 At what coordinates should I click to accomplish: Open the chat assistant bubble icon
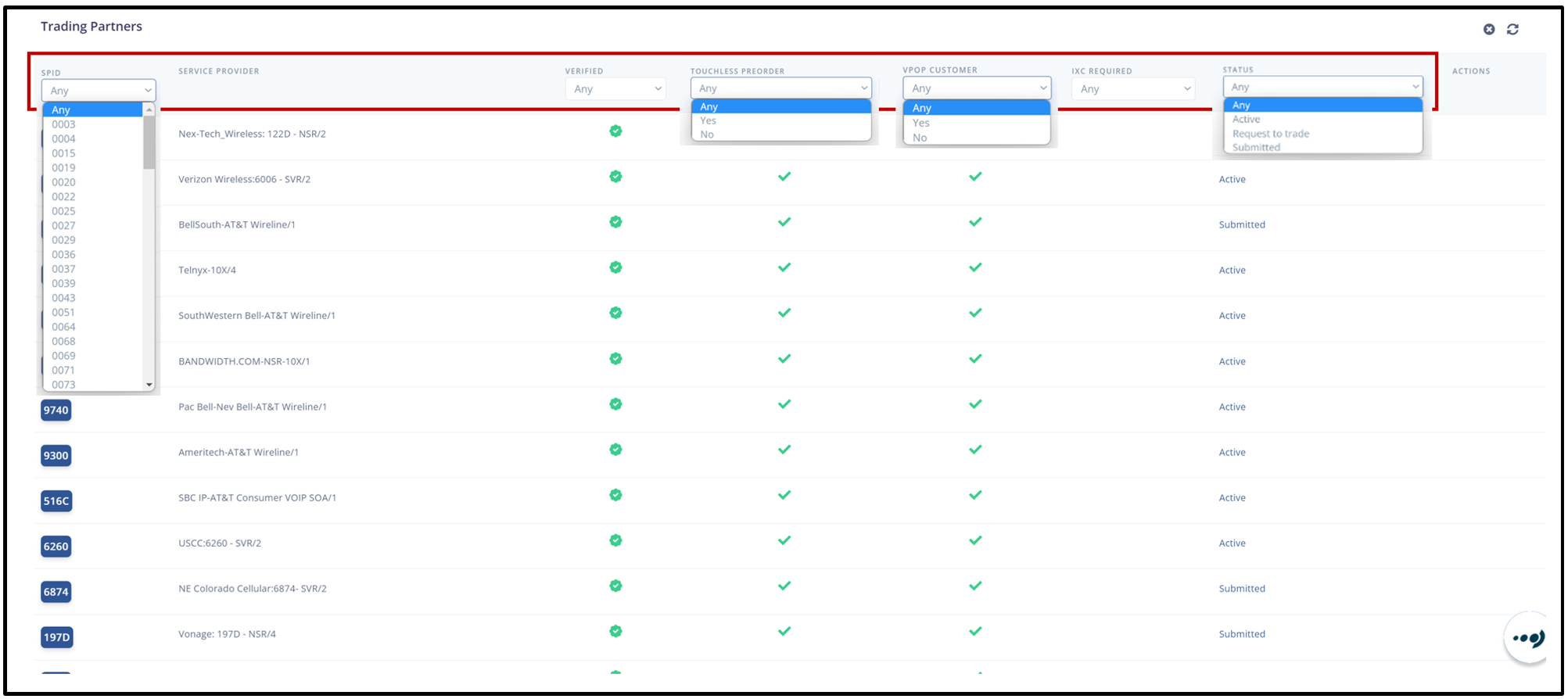pyautogui.click(x=1527, y=638)
